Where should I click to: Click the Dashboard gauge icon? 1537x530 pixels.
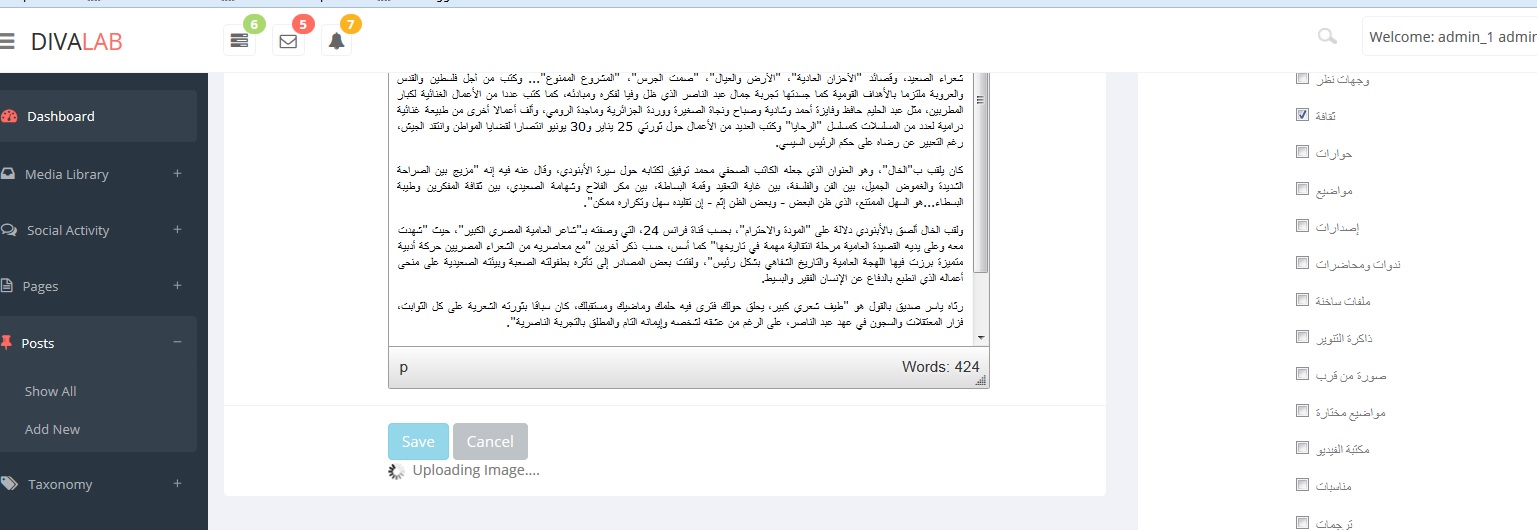(x=10, y=116)
